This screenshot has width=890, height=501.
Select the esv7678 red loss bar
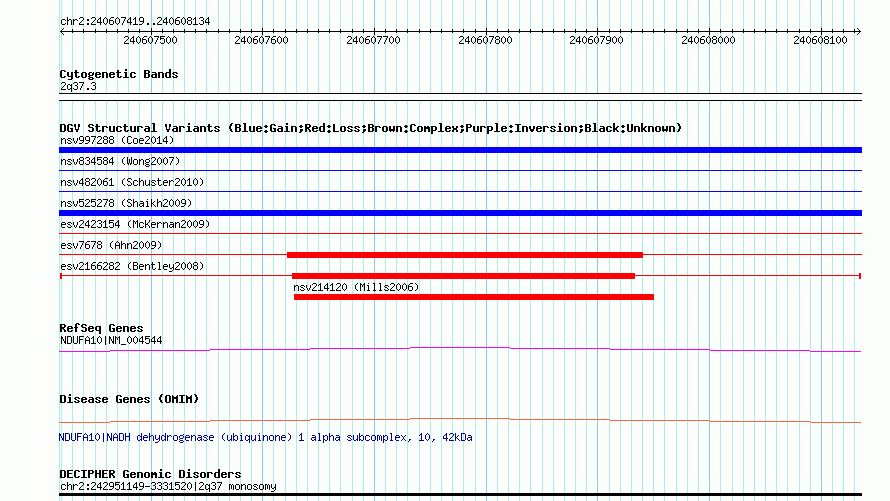465,255
